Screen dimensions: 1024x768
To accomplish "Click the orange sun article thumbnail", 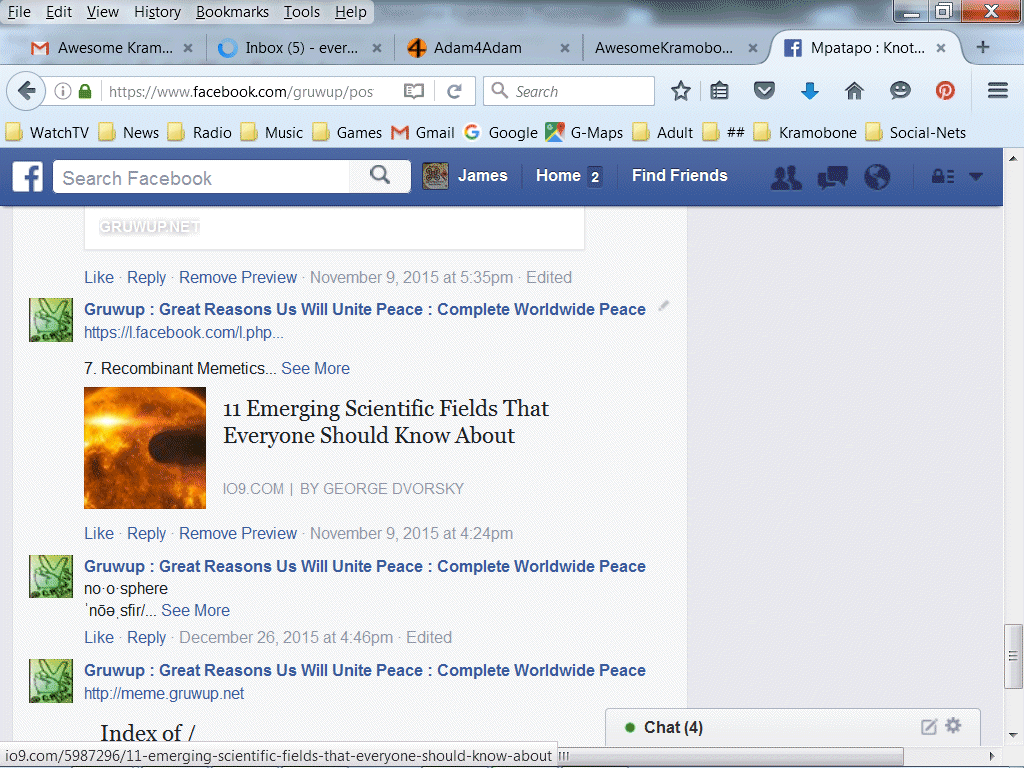I will pyautogui.click(x=145, y=448).
